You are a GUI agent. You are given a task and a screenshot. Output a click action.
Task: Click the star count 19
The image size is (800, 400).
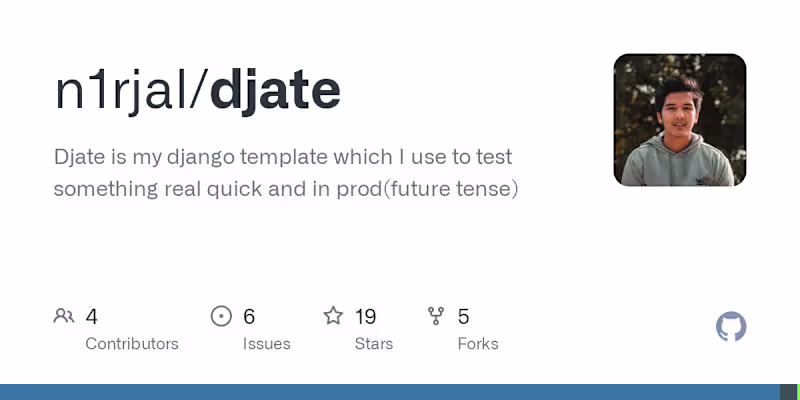[365, 317]
